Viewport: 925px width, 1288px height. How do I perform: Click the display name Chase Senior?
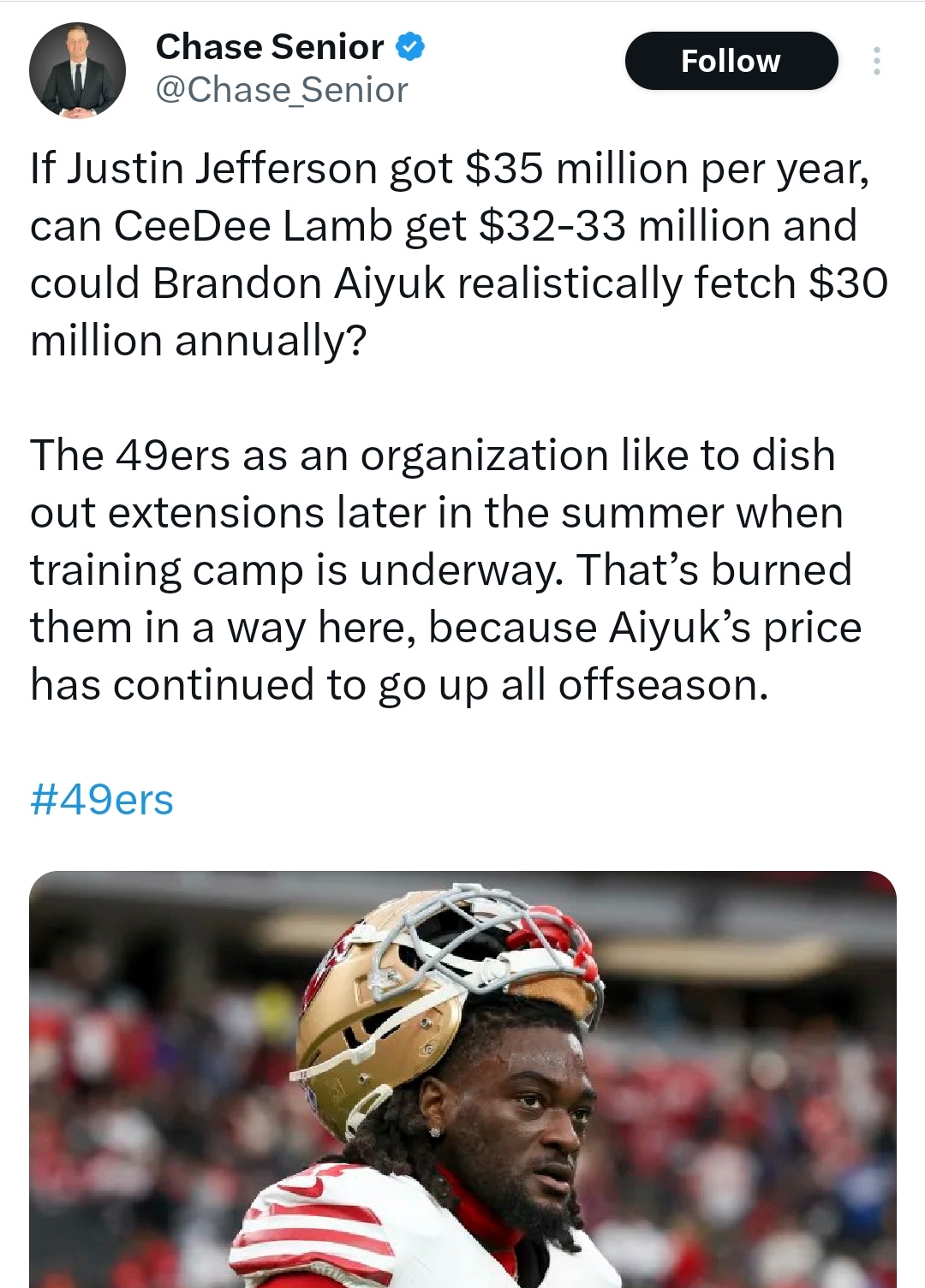(270, 47)
